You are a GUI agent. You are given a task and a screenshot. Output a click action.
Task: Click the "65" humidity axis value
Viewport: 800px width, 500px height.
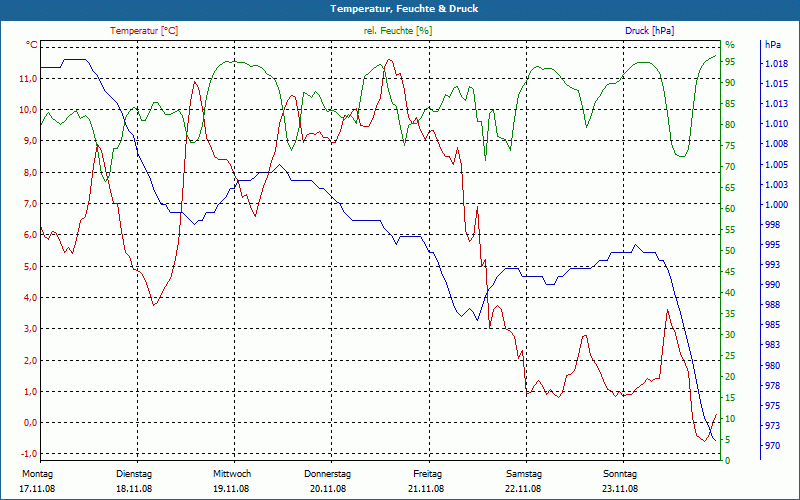(x=730, y=187)
